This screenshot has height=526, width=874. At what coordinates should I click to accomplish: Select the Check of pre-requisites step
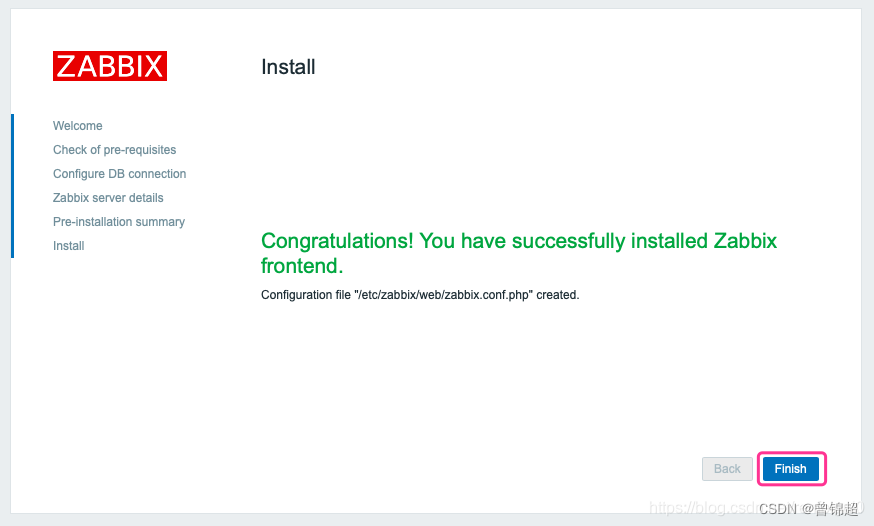(114, 150)
